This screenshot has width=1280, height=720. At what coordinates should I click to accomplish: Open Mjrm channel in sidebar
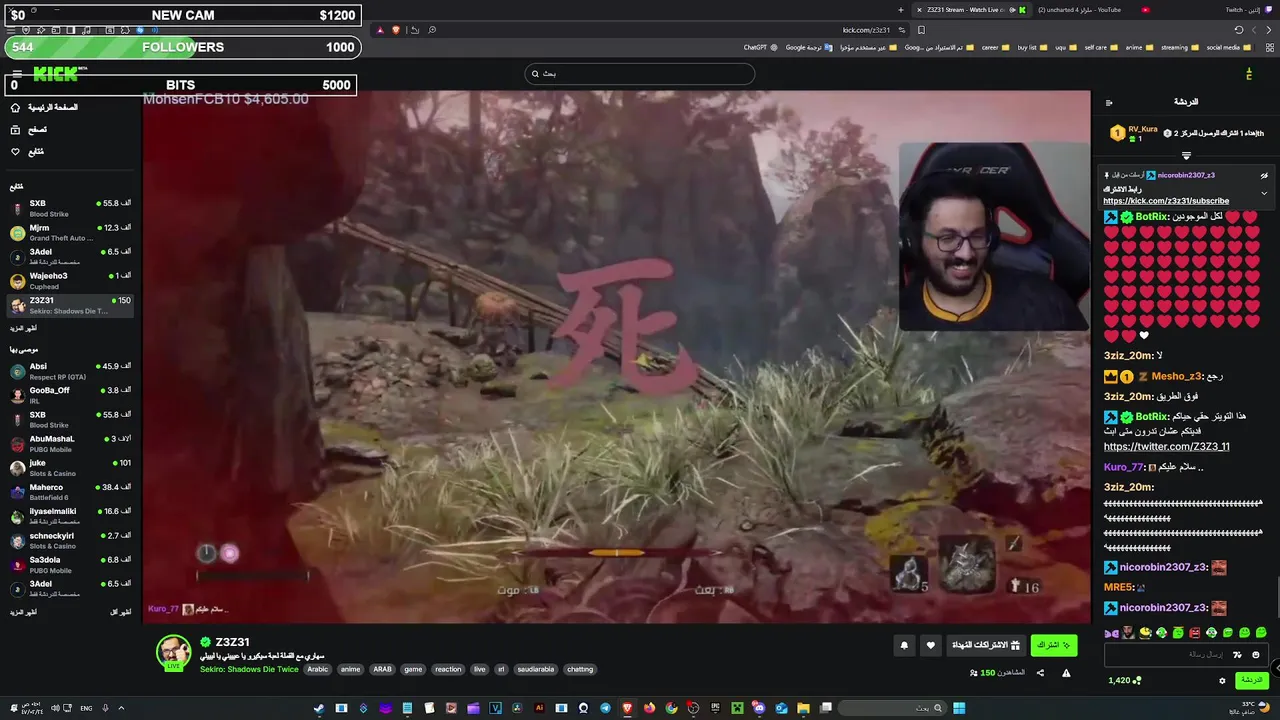click(x=70, y=232)
